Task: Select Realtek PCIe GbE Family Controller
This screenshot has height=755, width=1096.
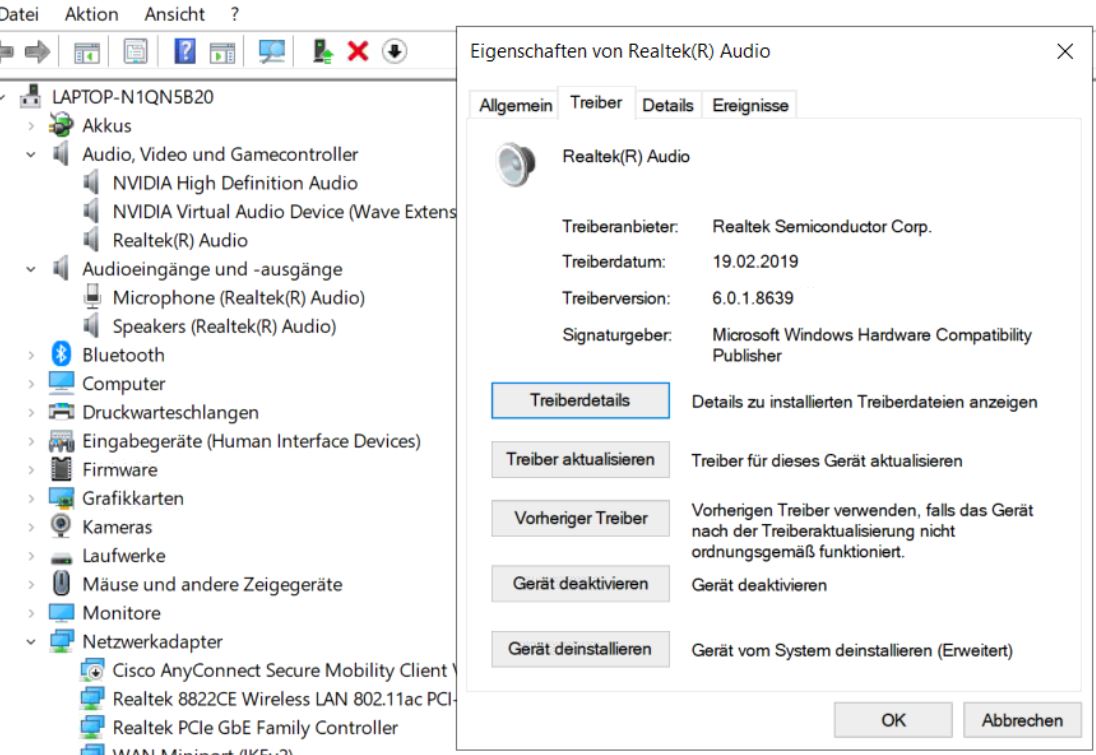Action: [255, 728]
